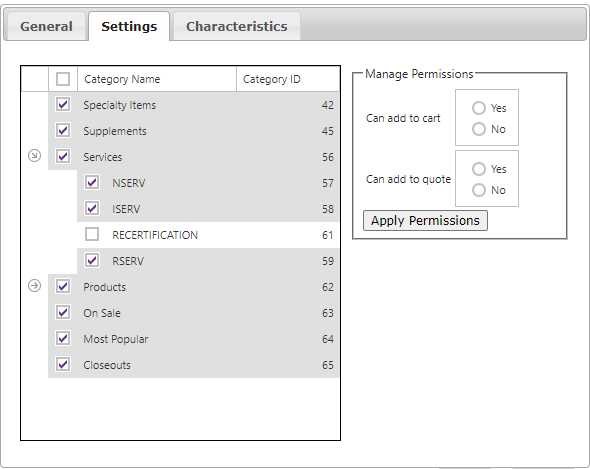Expand the Products category row
This screenshot has height=469, width=590.
(x=34, y=286)
